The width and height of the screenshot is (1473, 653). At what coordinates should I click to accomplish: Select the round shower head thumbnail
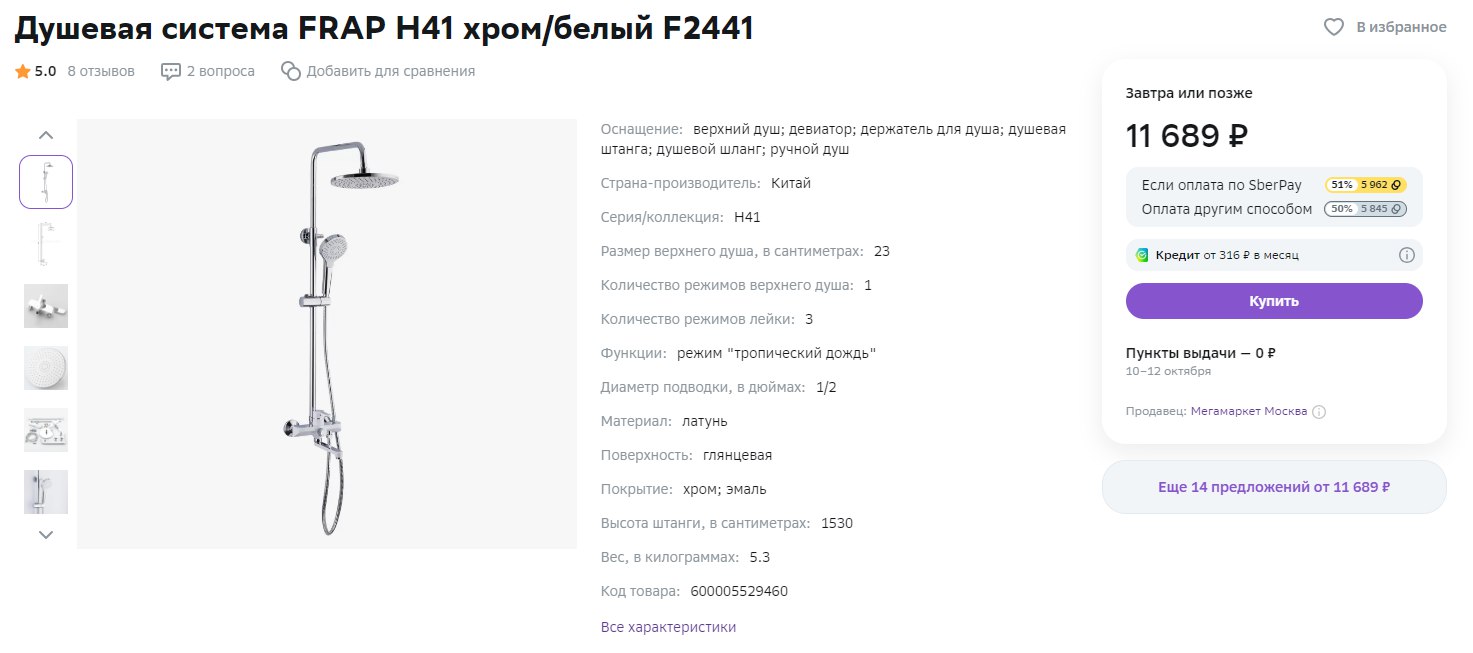pos(46,368)
